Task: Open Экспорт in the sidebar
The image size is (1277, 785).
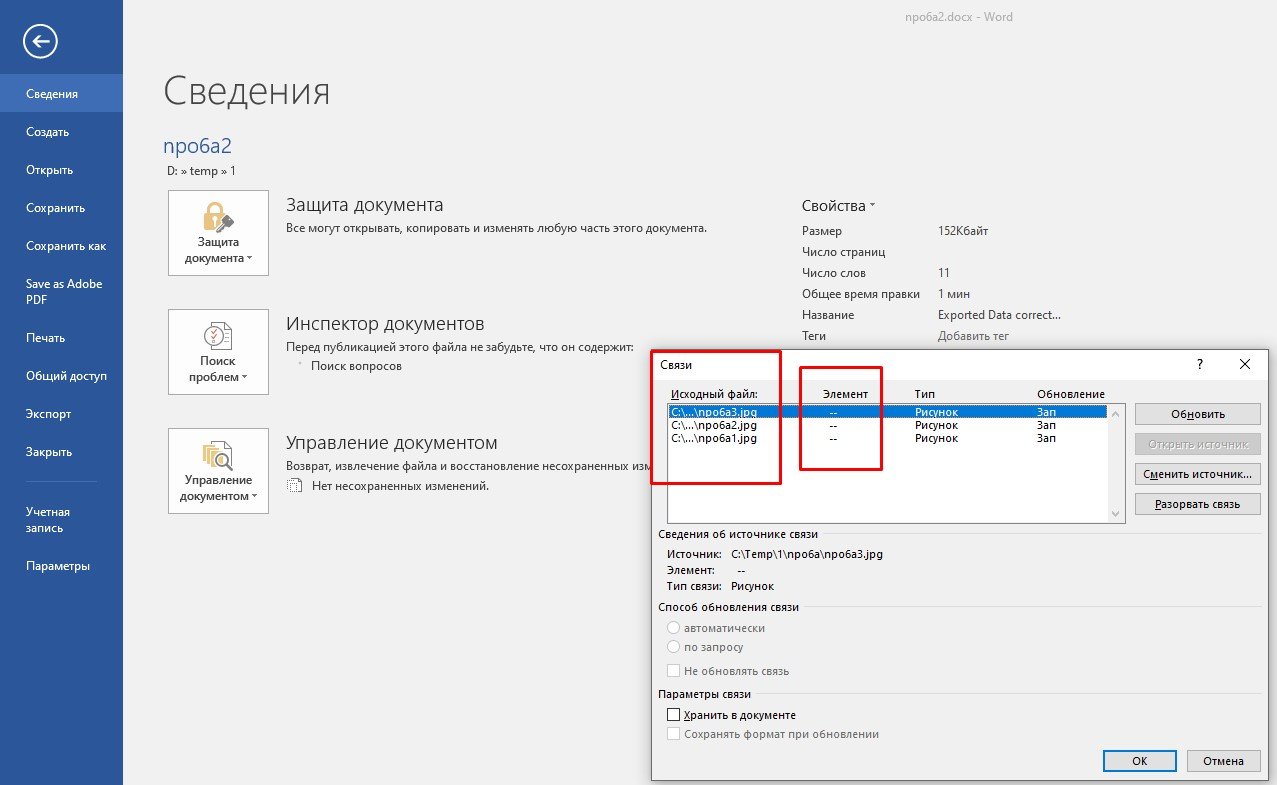Action: click(x=61, y=414)
